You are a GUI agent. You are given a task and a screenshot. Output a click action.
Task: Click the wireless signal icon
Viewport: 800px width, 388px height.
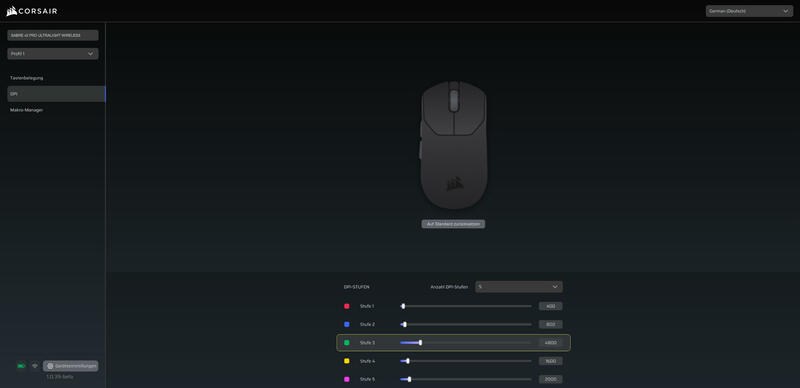click(35, 366)
